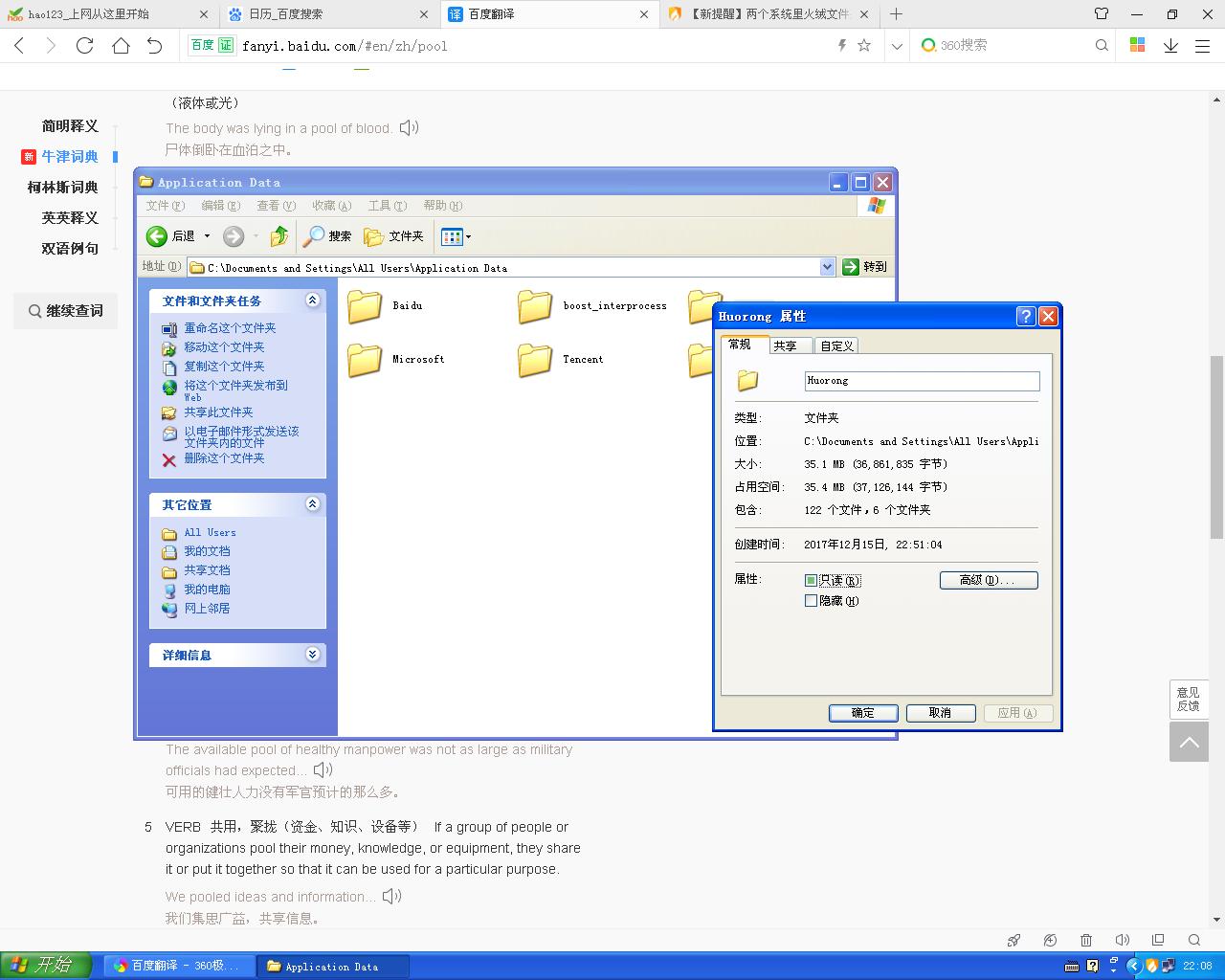Collapse the 其它位置 panel
Screen dimensions: 1225x980
(312, 504)
